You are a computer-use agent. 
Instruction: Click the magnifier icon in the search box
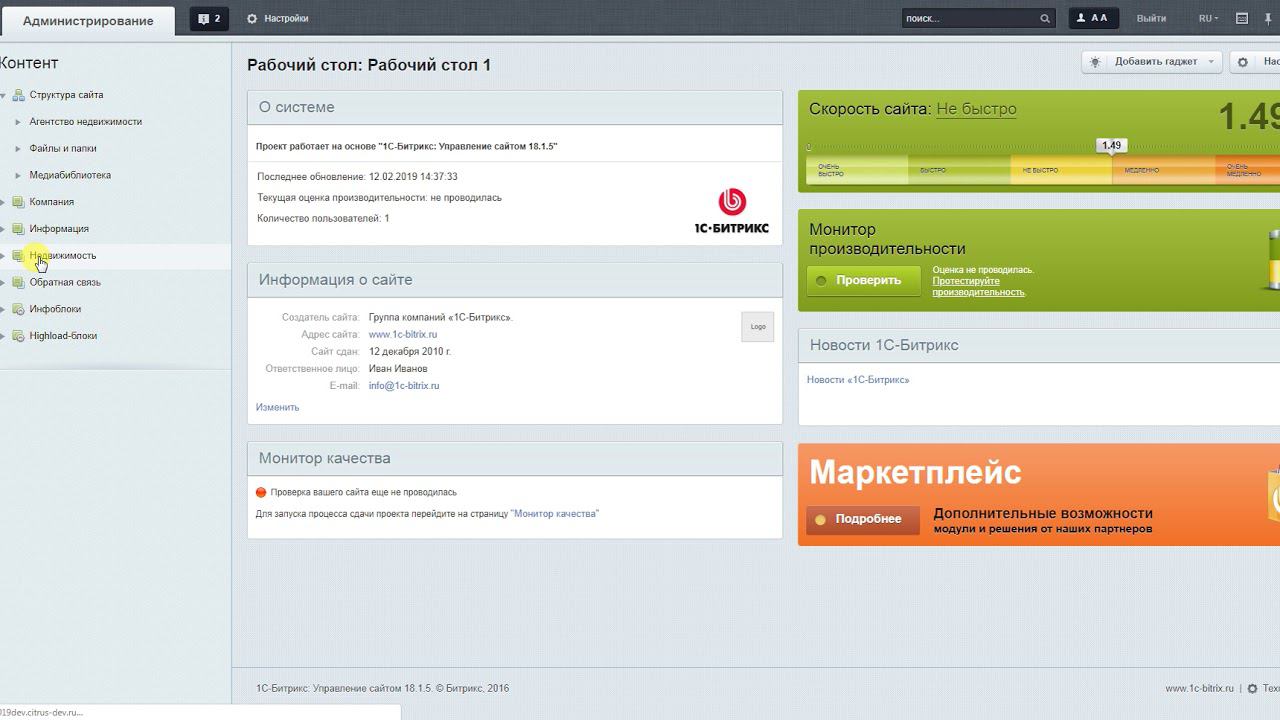1045,19
